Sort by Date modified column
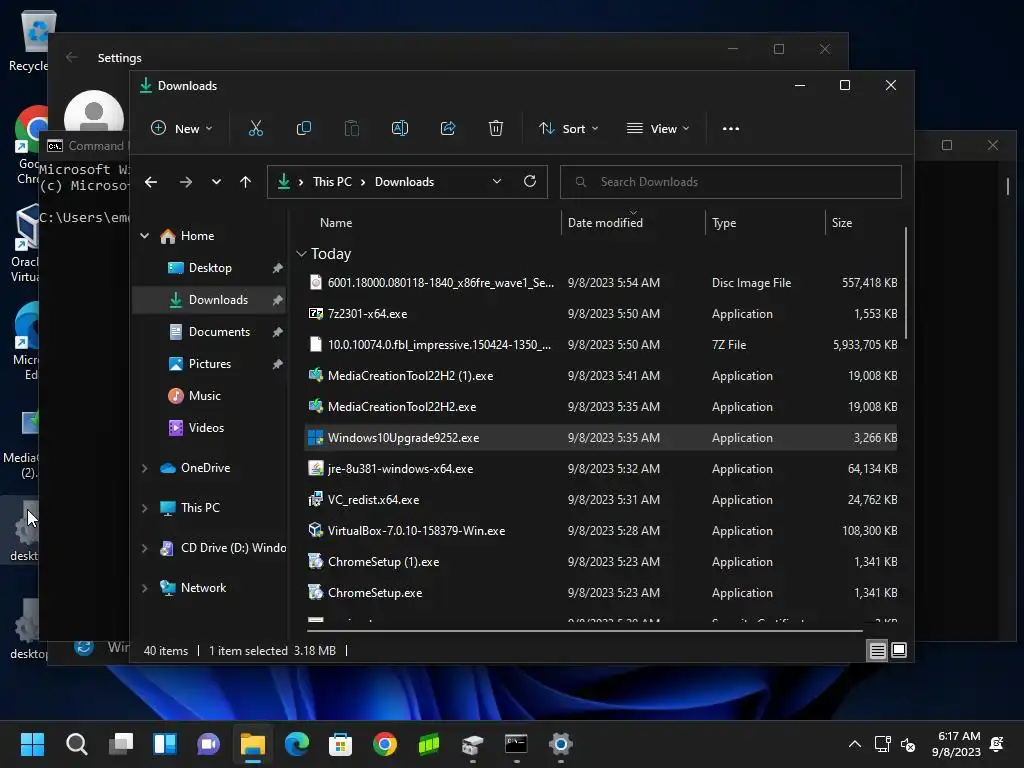The height and width of the screenshot is (768, 1024). click(x=605, y=223)
